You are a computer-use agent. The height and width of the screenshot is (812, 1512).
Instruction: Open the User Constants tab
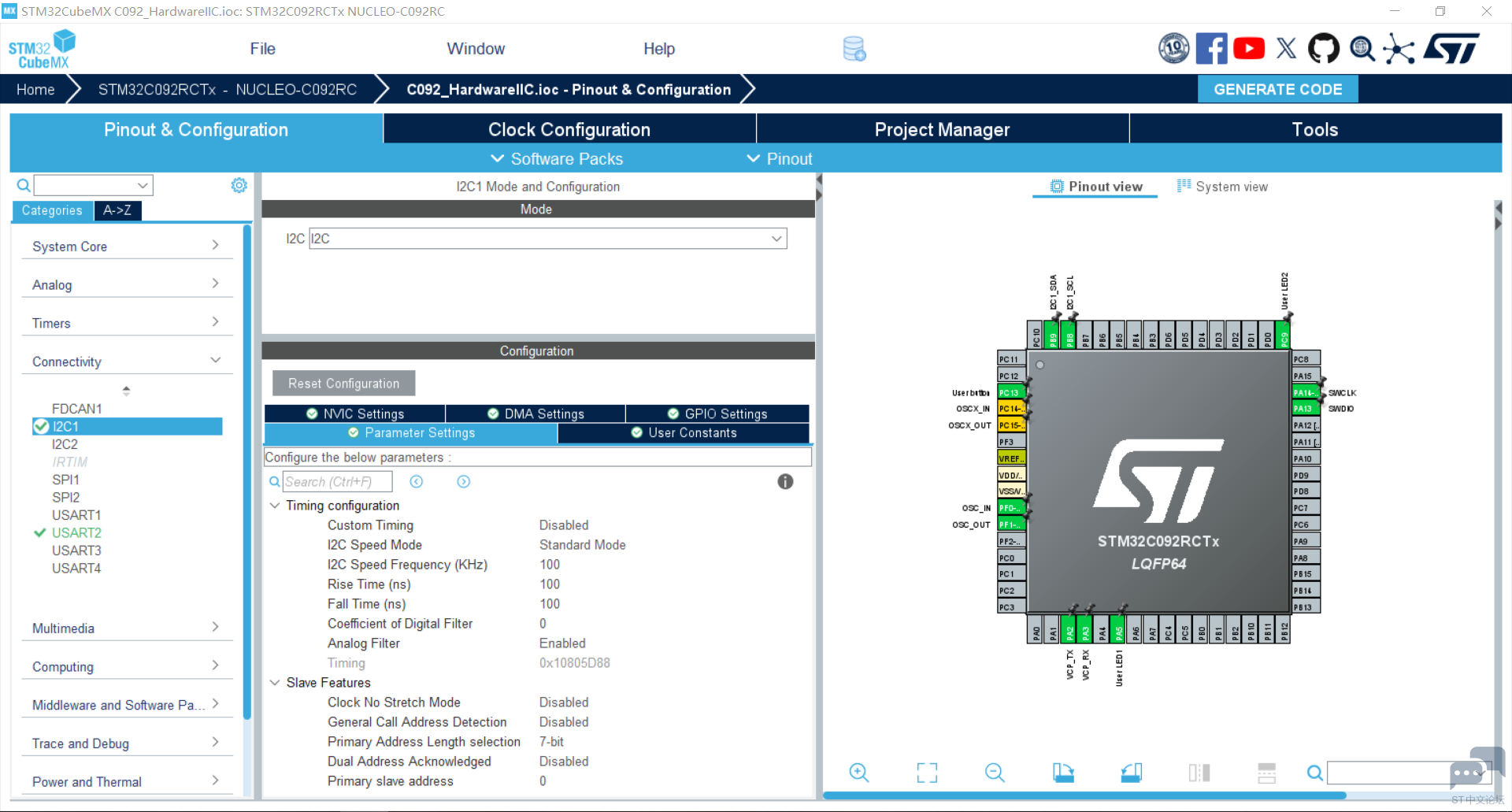(684, 433)
